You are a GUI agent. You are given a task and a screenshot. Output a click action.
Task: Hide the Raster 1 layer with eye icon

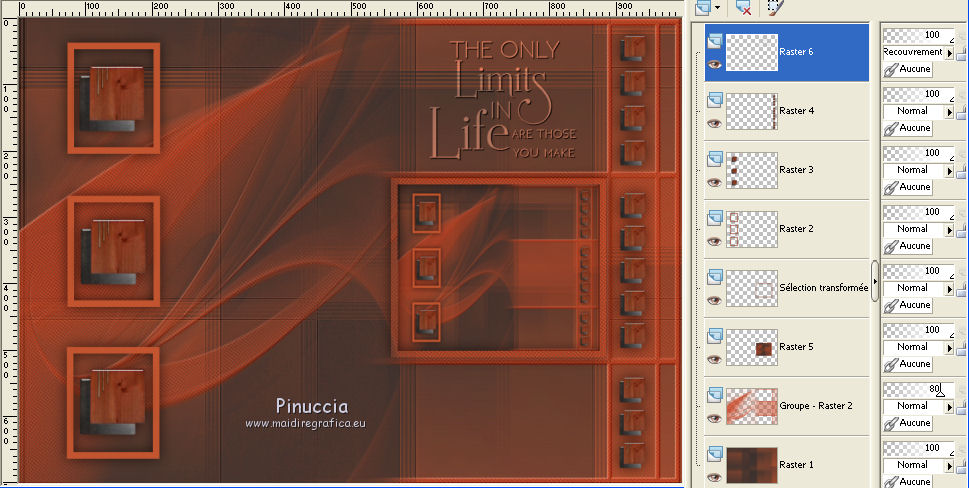(x=714, y=477)
